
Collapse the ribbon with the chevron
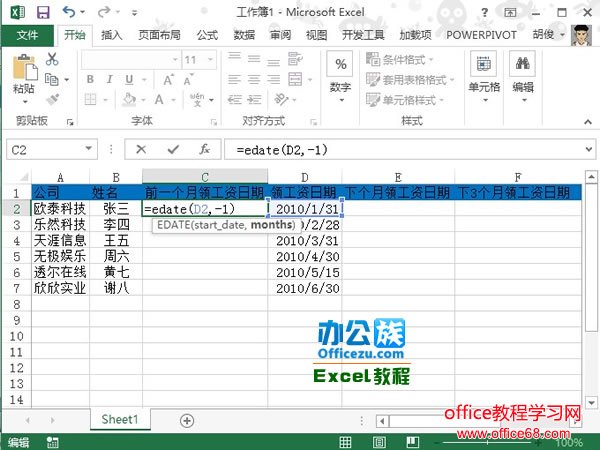tap(588, 122)
